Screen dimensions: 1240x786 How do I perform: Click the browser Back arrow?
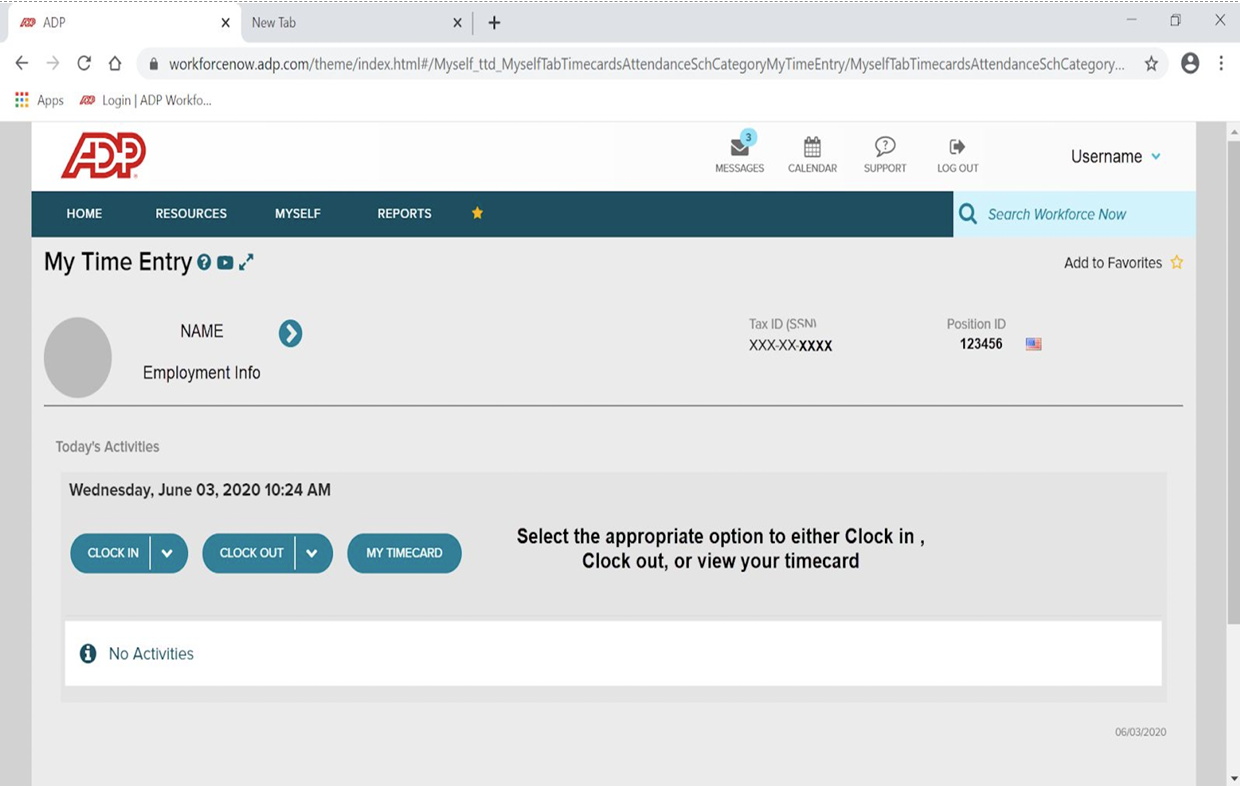pyautogui.click(x=22, y=63)
